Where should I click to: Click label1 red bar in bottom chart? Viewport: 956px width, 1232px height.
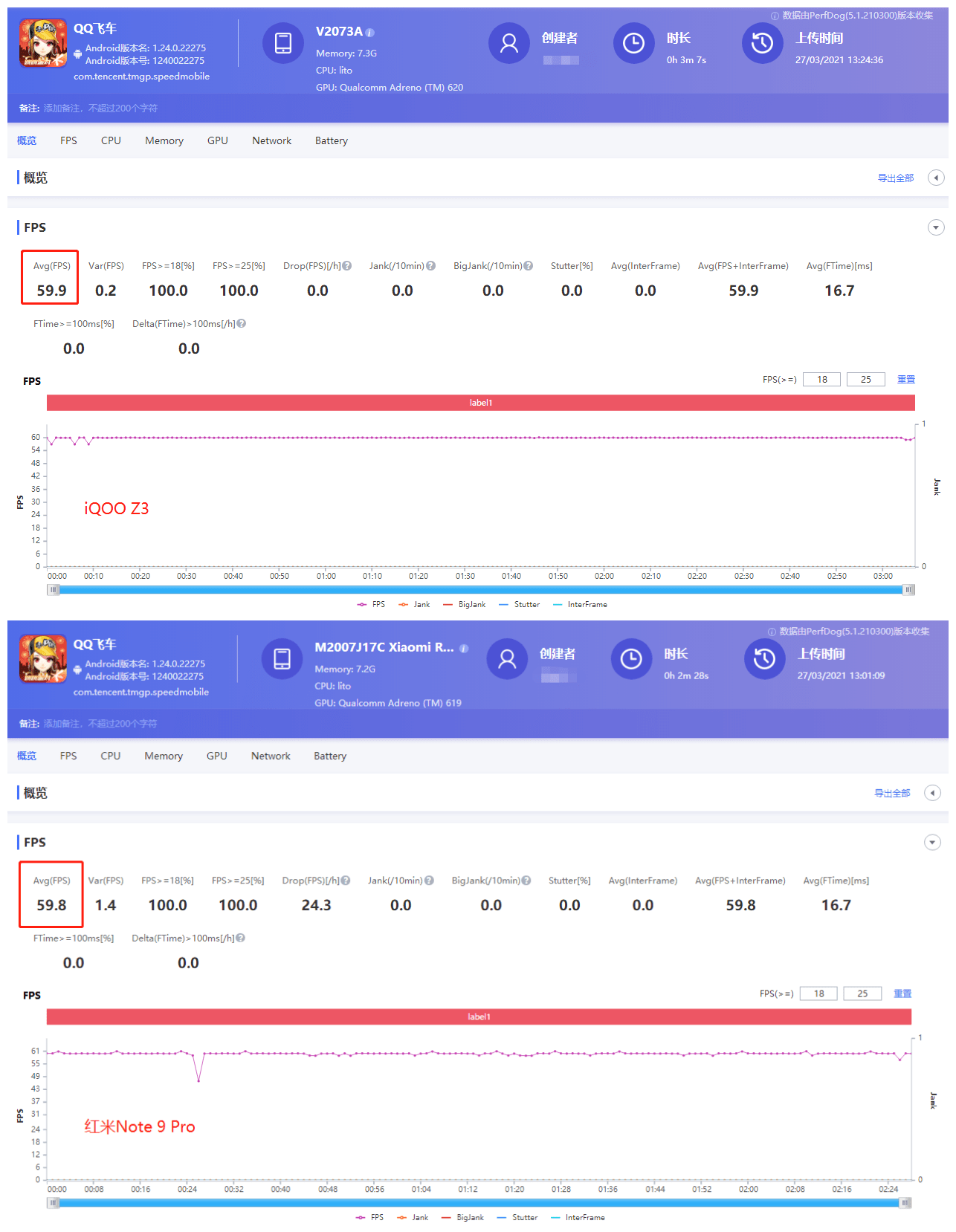(479, 1017)
